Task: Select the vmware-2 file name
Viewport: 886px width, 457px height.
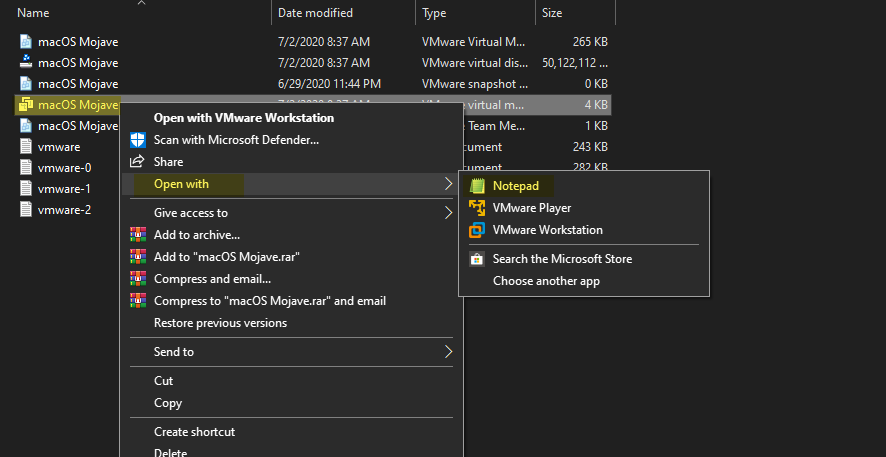Action: coord(64,210)
